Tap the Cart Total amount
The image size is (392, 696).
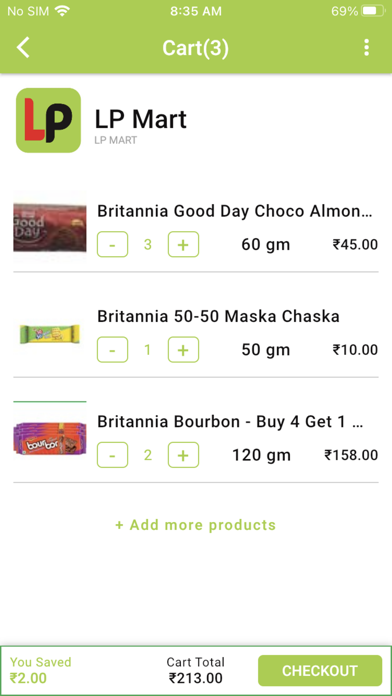(196, 678)
